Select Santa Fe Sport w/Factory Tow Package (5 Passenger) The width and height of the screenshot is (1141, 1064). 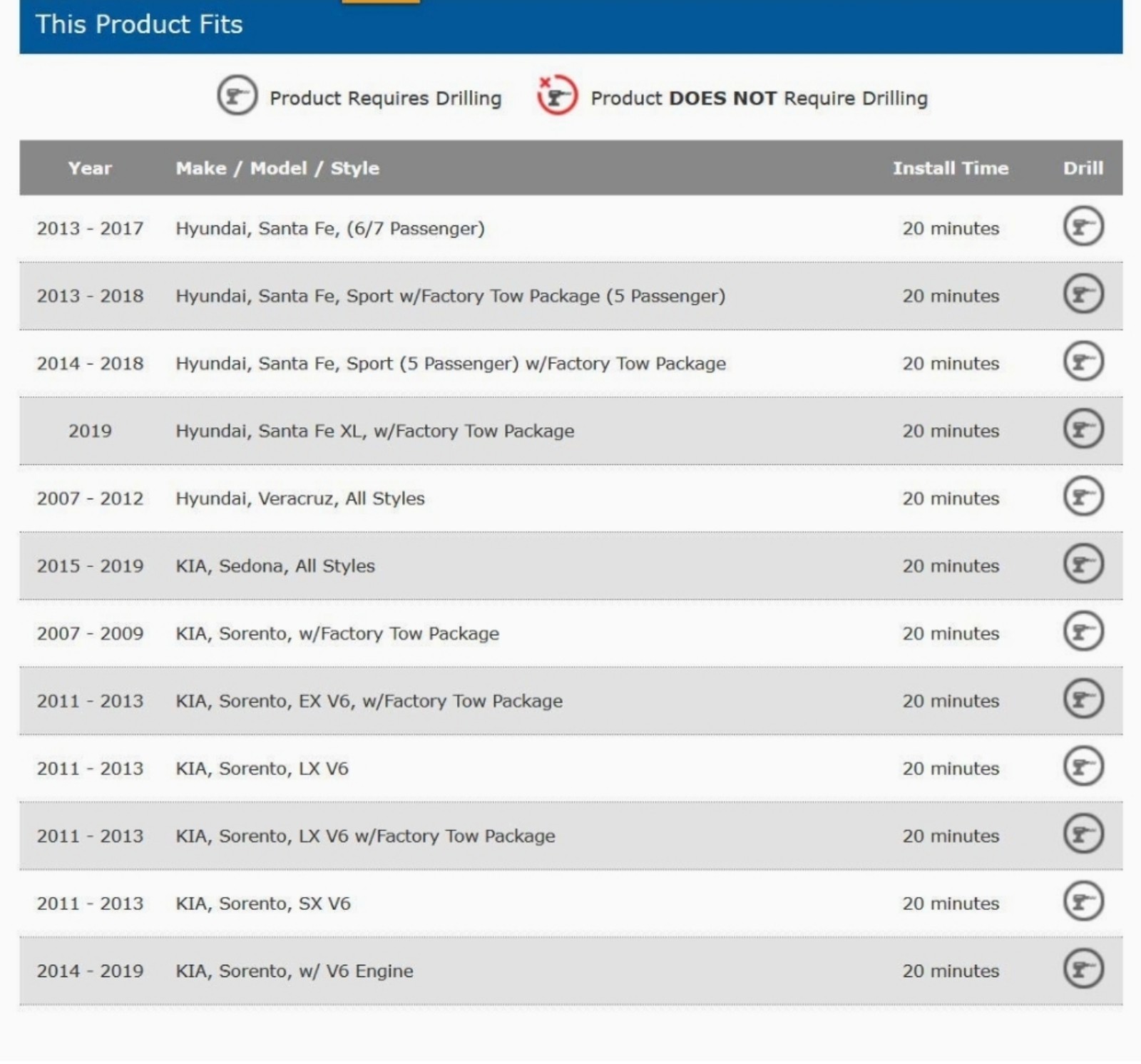tap(451, 296)
